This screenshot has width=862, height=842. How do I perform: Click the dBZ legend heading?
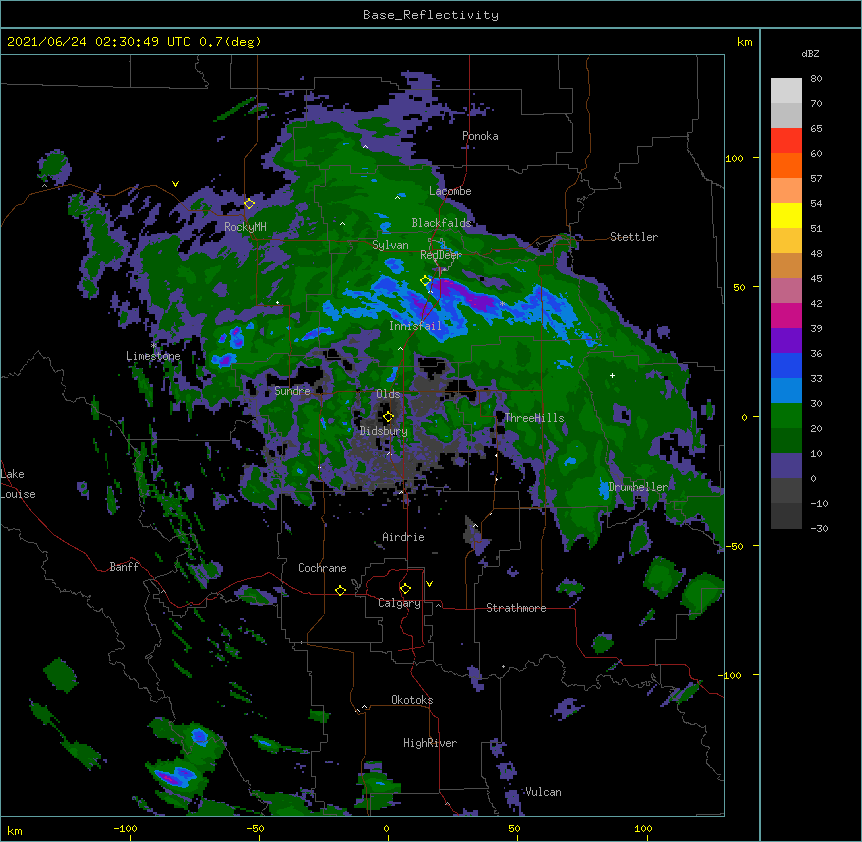point(810,53)
